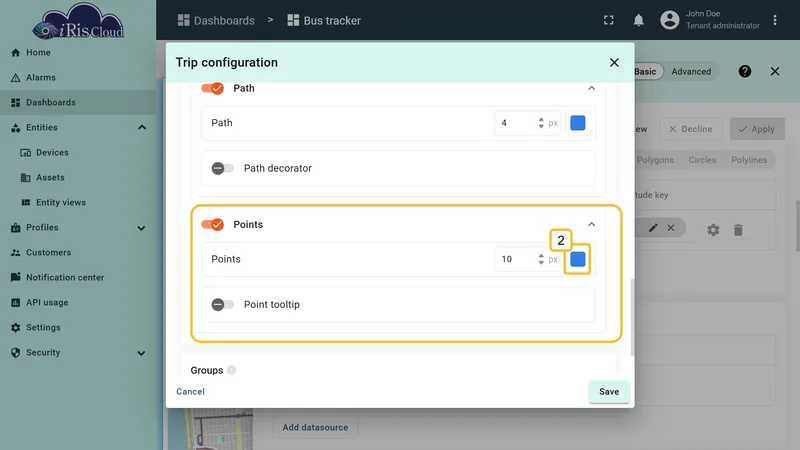The height and width of the screenshot is (450, 800).
Task: Select the Polygons tab
Action: (655, 160)
